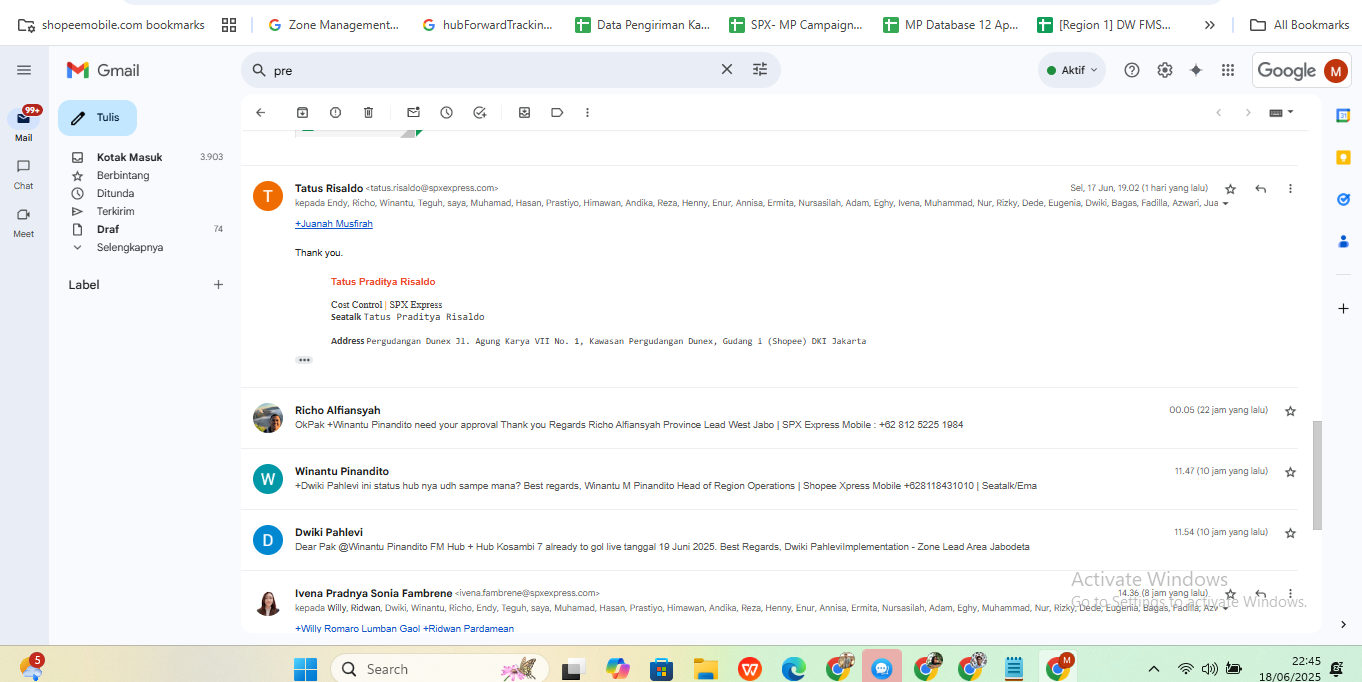Clear the search box text
Screen dimensions: 1362x682
point(727,70)
